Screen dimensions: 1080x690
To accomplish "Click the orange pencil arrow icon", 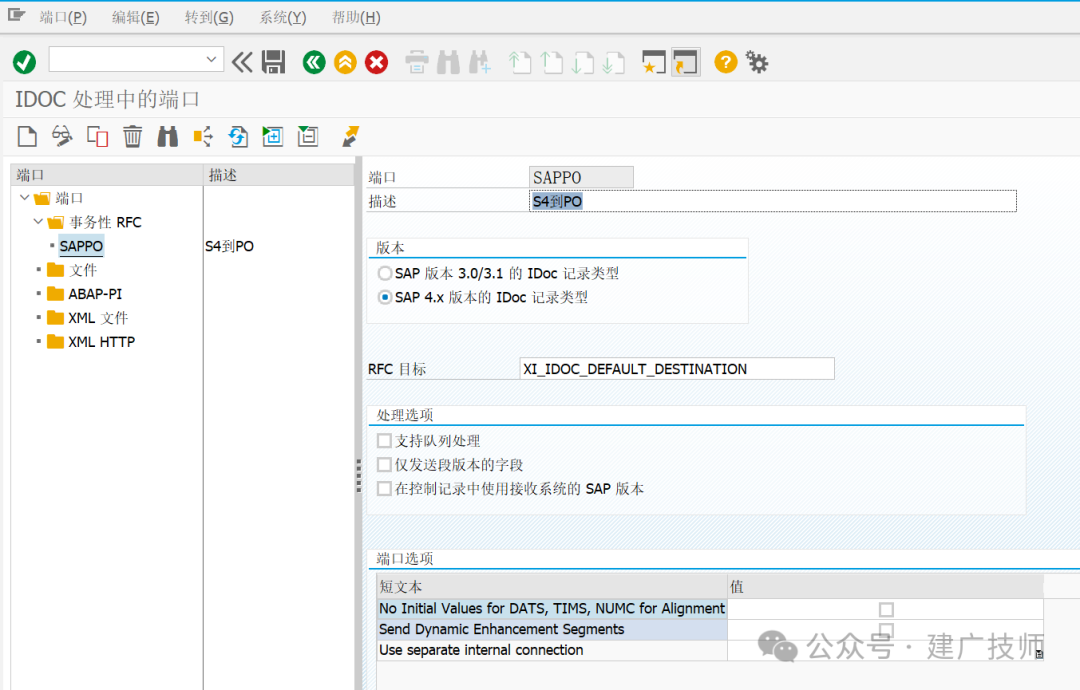I will coord(351,136).
